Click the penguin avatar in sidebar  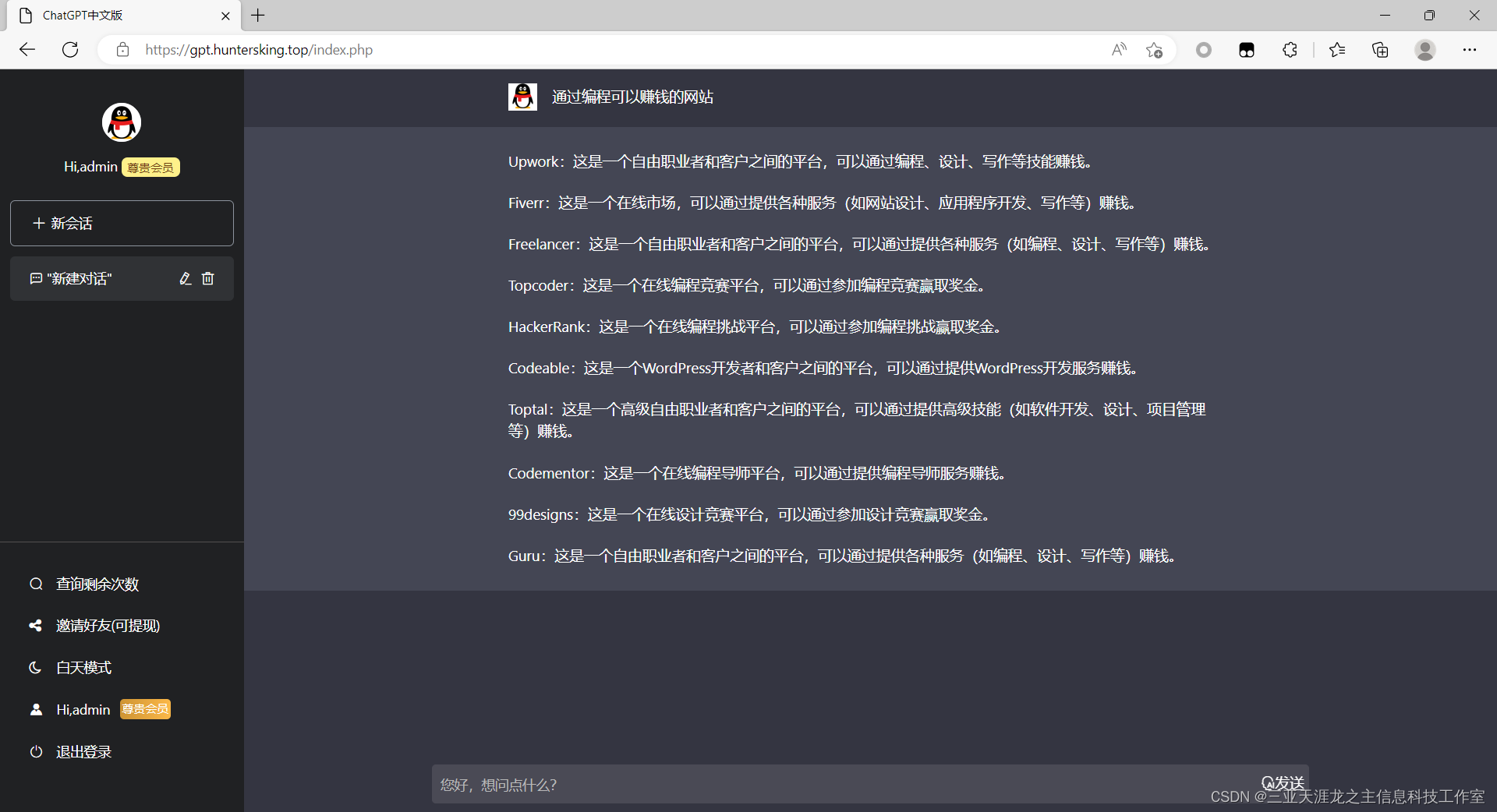coord(122,122)
